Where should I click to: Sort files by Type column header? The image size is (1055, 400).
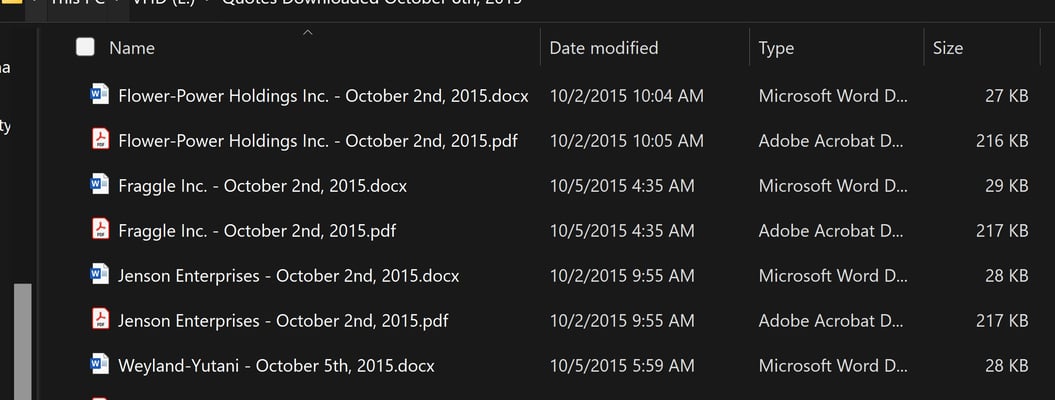coord(776,48)
